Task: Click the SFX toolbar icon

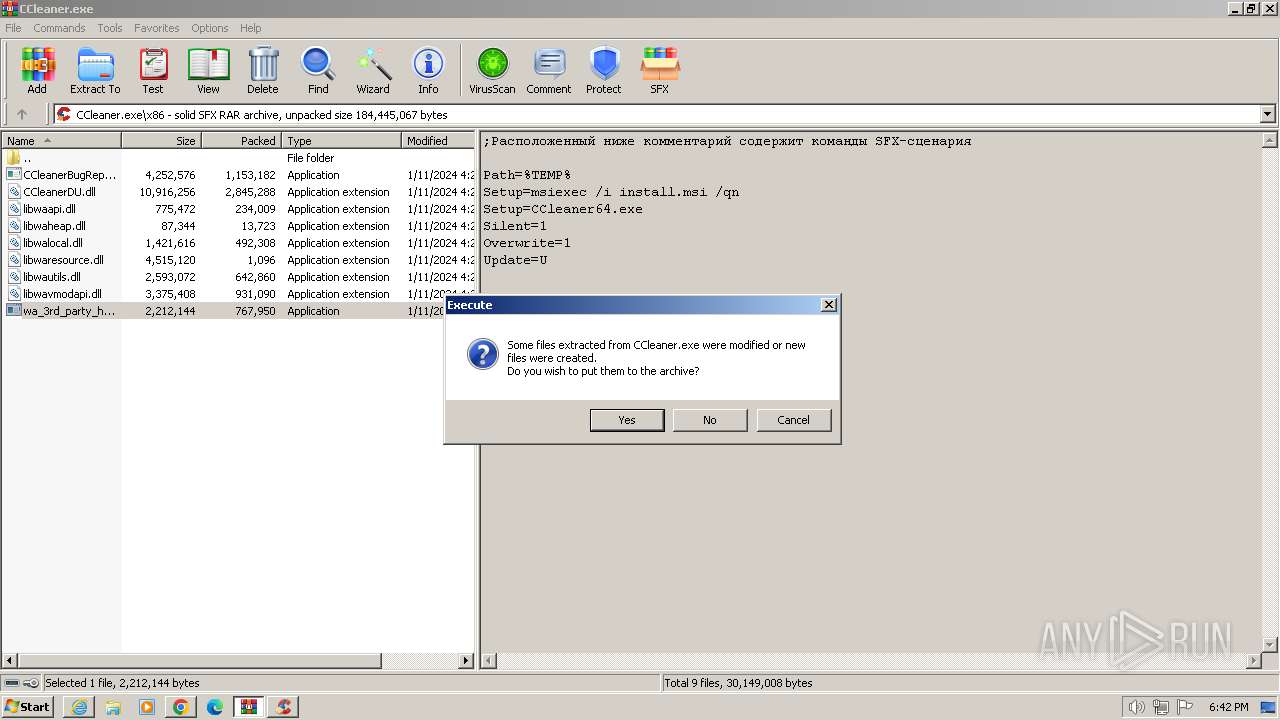Action: (660, 71)
